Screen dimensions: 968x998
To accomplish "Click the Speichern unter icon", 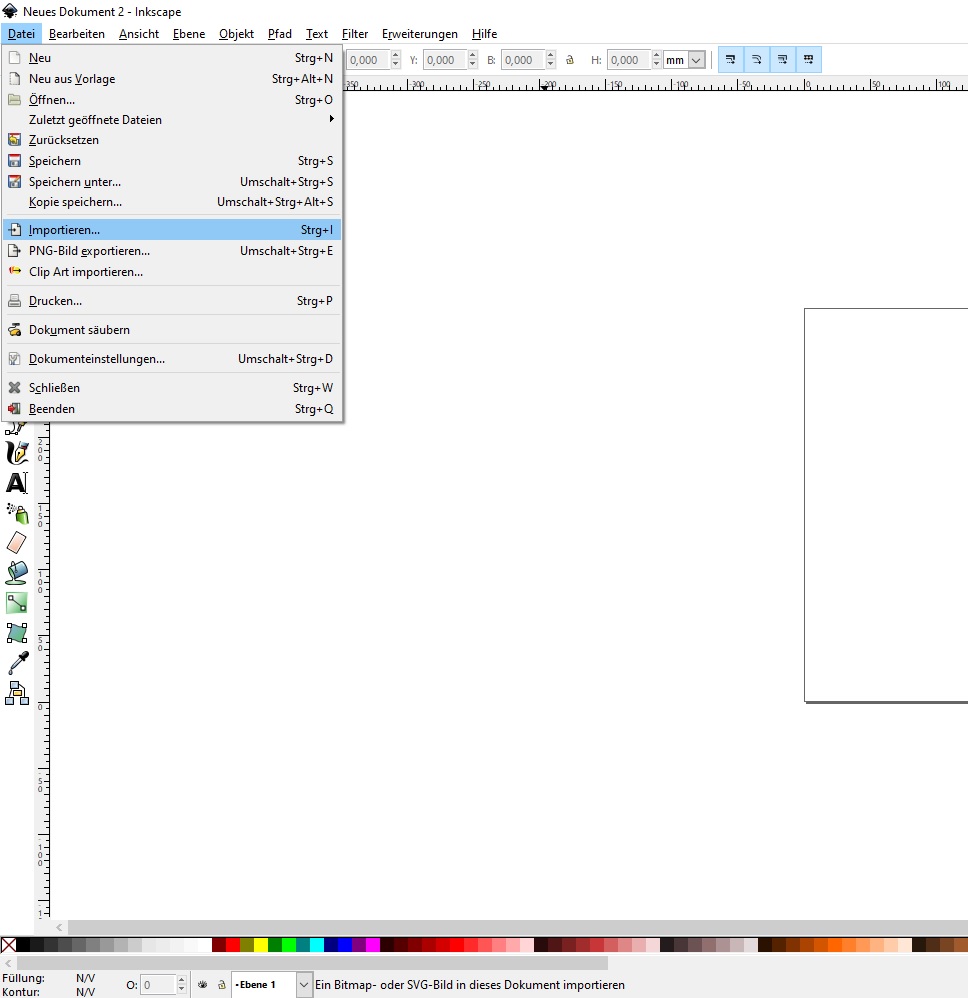I will [x=14, y=182].
